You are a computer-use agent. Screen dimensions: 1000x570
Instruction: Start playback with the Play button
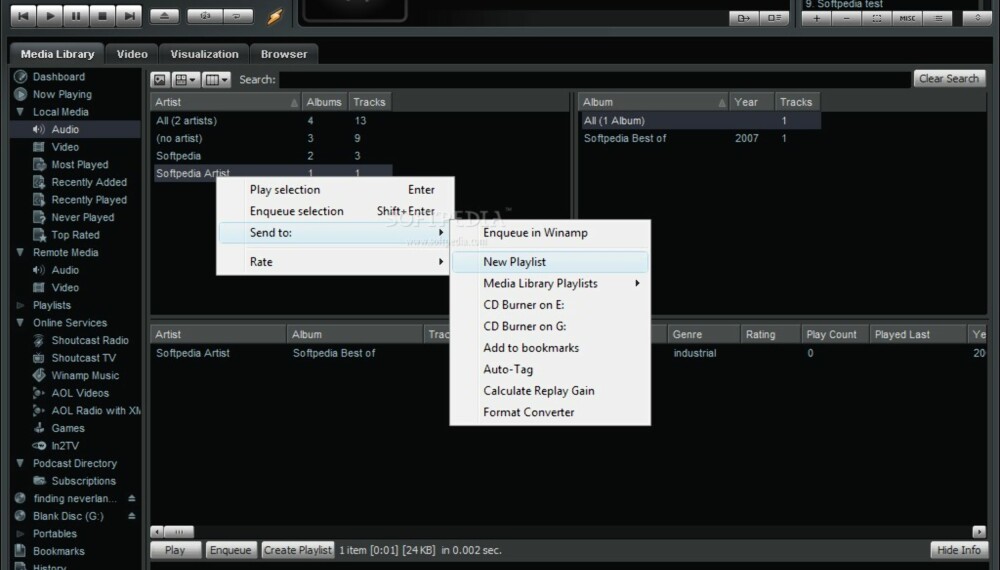(x=50, y=16)
